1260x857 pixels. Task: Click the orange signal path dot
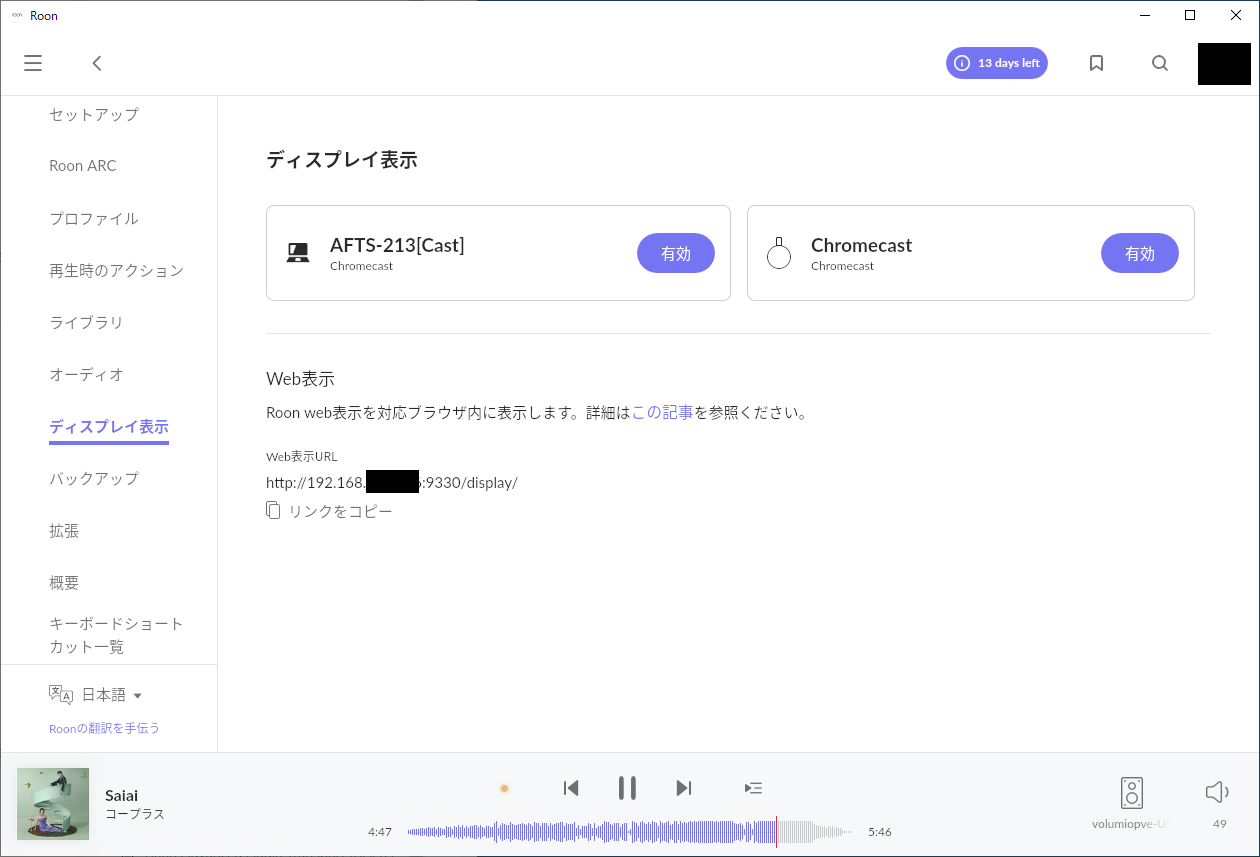click(x=504, y=788)
